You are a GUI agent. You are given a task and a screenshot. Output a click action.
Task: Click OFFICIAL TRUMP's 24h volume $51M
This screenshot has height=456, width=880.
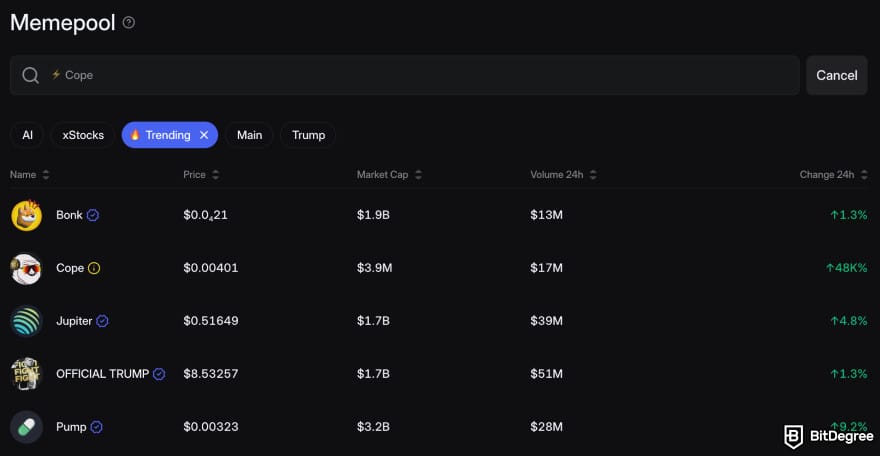click(546, 374)
